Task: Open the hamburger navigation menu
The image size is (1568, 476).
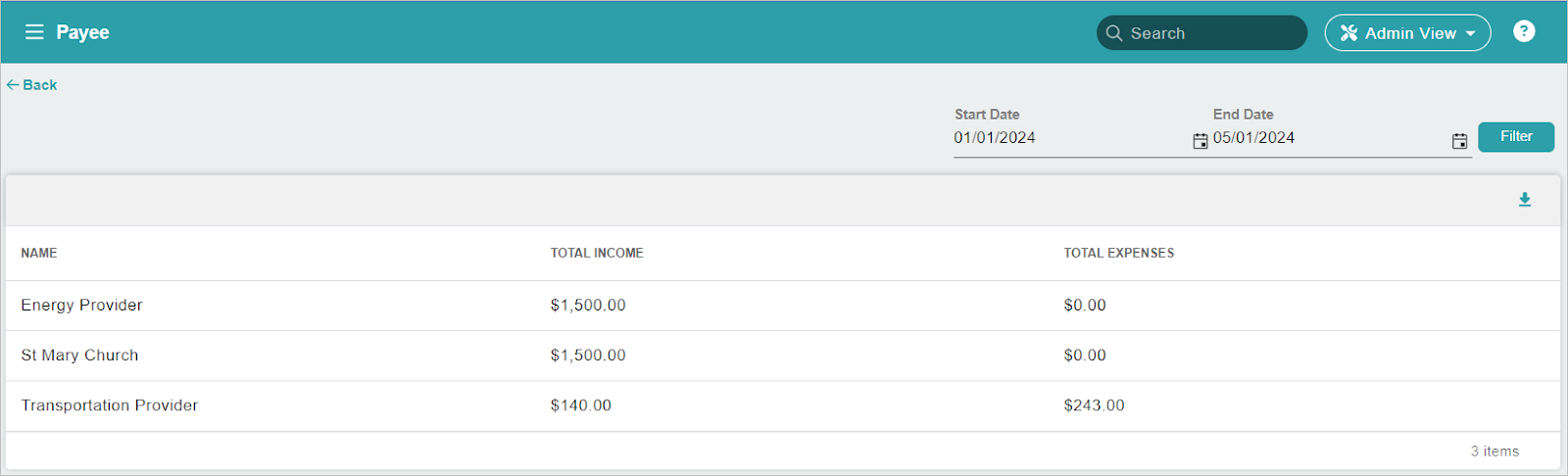Action: point(34,32)
